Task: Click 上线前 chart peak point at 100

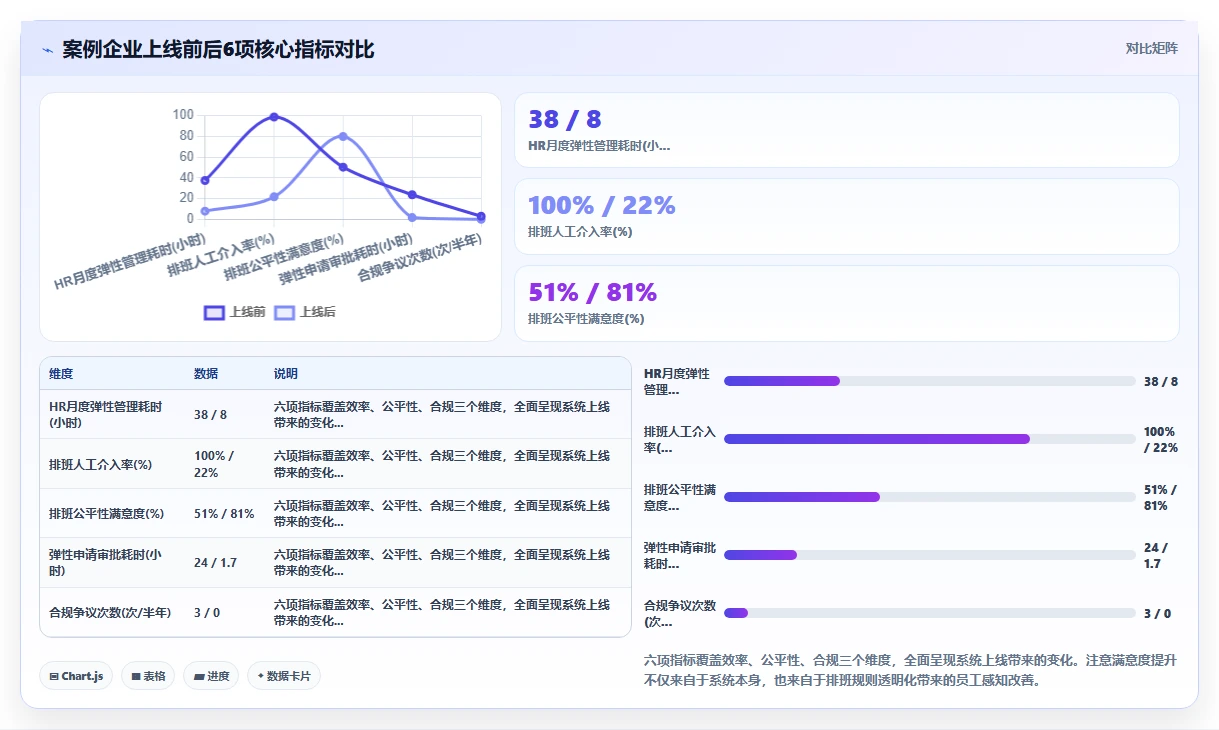Action: [274, 117]
